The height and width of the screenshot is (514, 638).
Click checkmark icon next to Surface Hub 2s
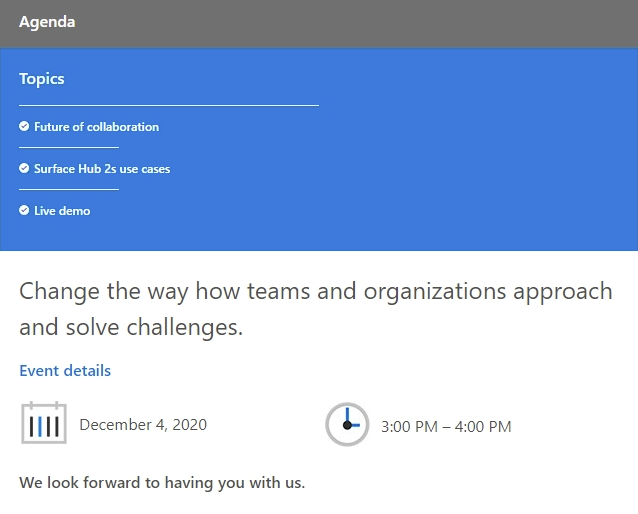(x=24, y=168)
